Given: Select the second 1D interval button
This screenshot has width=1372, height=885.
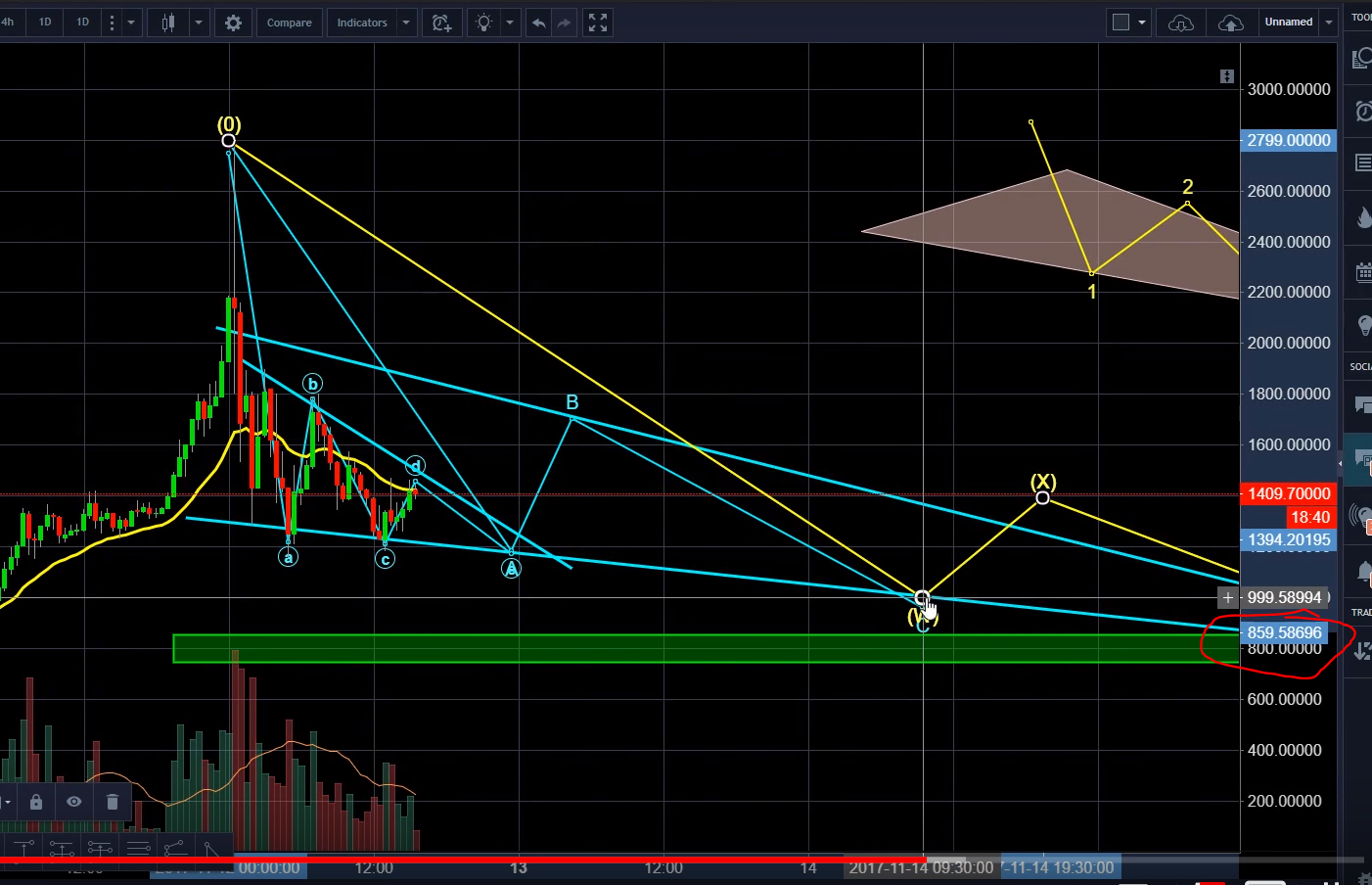Looking at the screenshot, I should [x=83, y=22].
